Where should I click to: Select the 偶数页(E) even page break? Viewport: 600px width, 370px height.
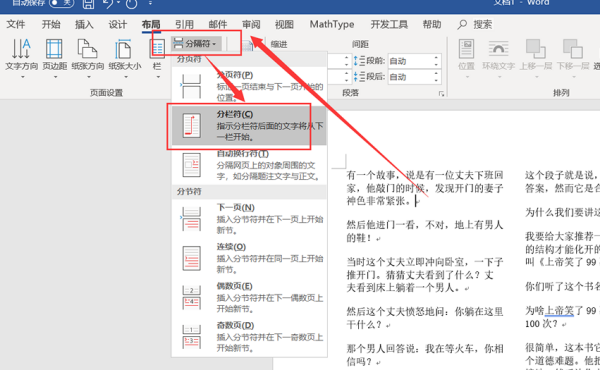(249, 298)
